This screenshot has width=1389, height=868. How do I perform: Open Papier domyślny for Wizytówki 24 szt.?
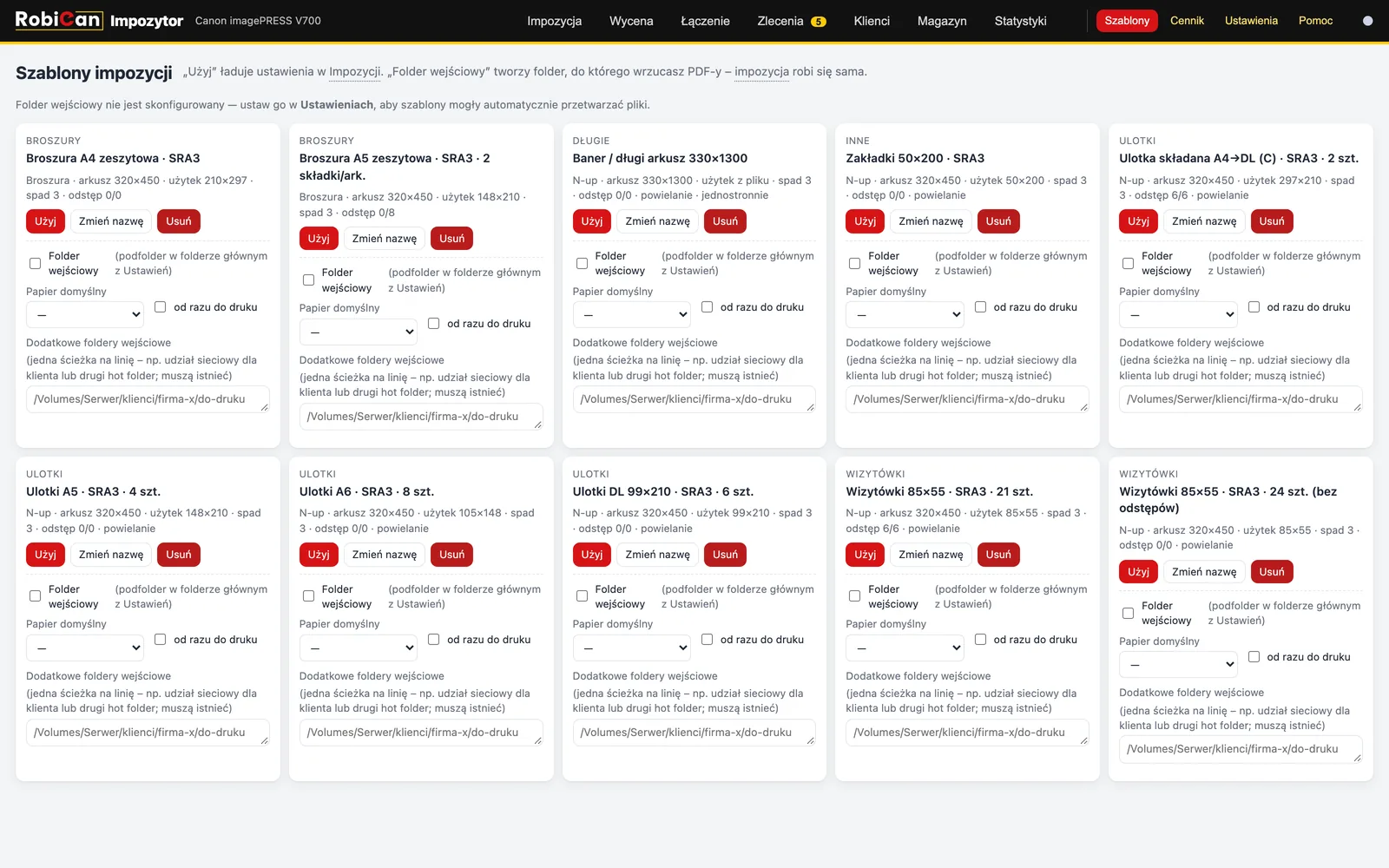click(x=1178, y=665)
